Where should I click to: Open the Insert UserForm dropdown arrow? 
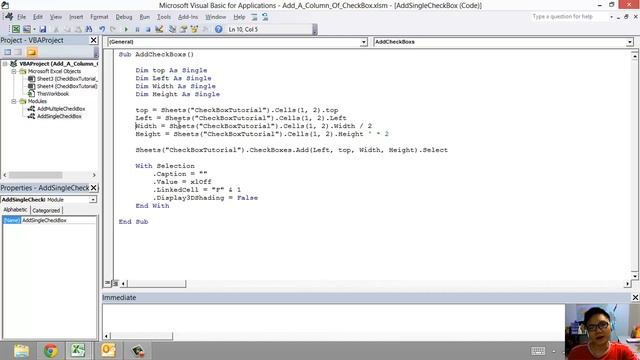34,29
